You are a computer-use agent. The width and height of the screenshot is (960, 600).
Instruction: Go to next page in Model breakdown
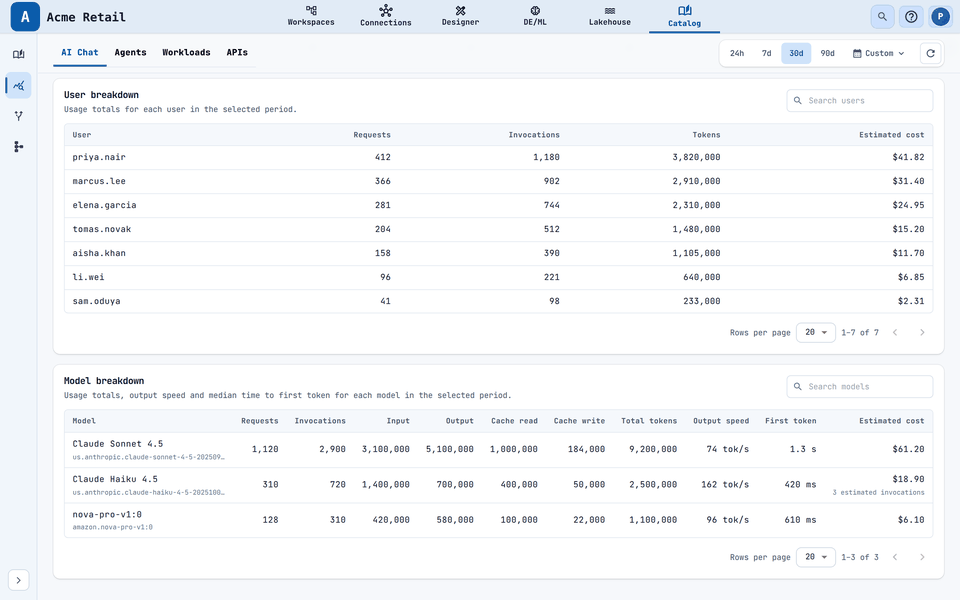click(x=922, y=557)
